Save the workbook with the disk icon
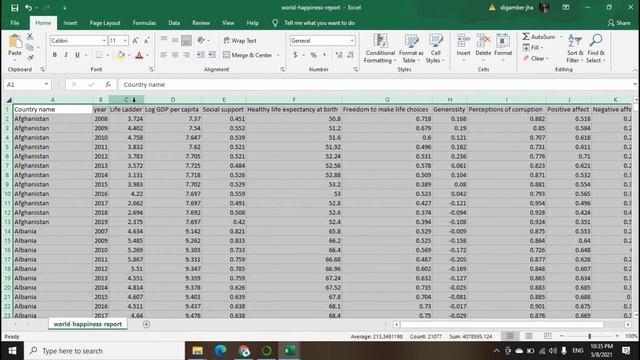 [15, 8]
